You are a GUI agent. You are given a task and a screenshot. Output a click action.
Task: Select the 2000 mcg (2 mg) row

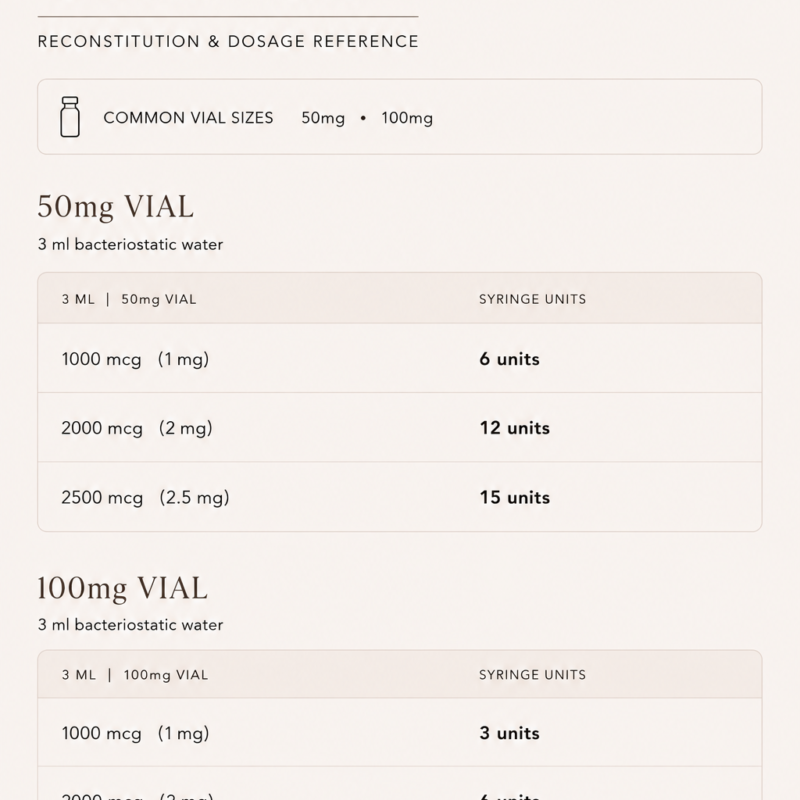coord(400,428)
